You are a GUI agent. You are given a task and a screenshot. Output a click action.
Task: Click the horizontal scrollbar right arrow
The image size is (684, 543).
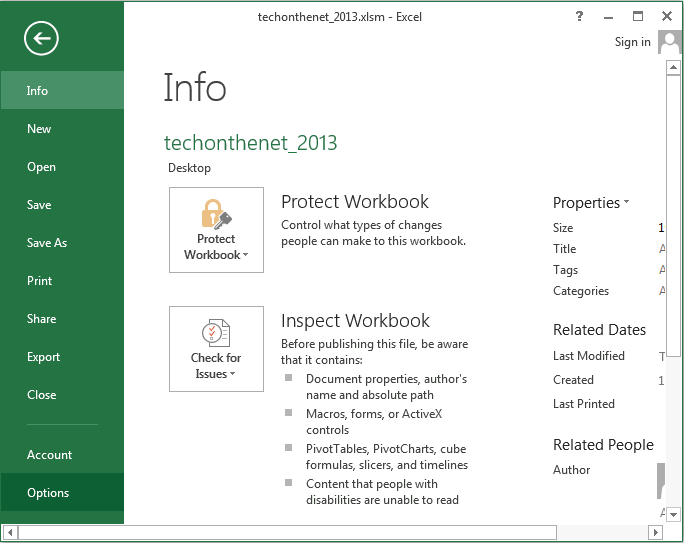pyautogui.click(x=659, y=533)
